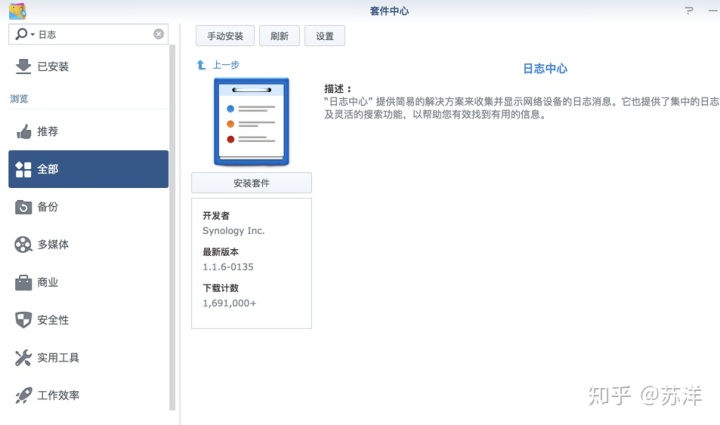Image resolution: width=720 pixels, height=425 pixels.
Task: Click the 实用工具 wrench icon
Action: pyautogui.click(x=23, y=358)
